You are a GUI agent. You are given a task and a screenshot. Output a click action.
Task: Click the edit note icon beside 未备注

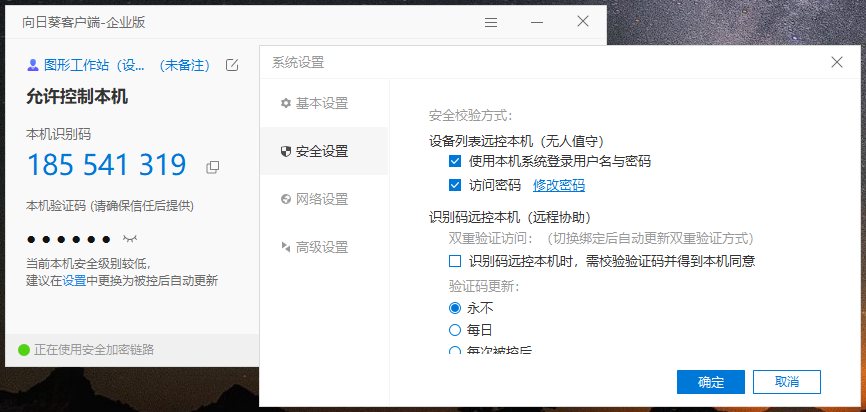[x=232, y=65]
